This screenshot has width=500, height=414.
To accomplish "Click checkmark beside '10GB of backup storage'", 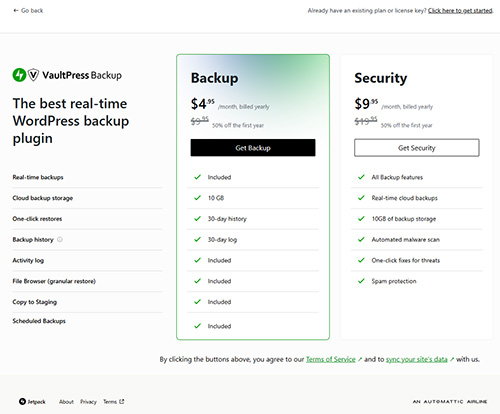I will pos(361,219).
